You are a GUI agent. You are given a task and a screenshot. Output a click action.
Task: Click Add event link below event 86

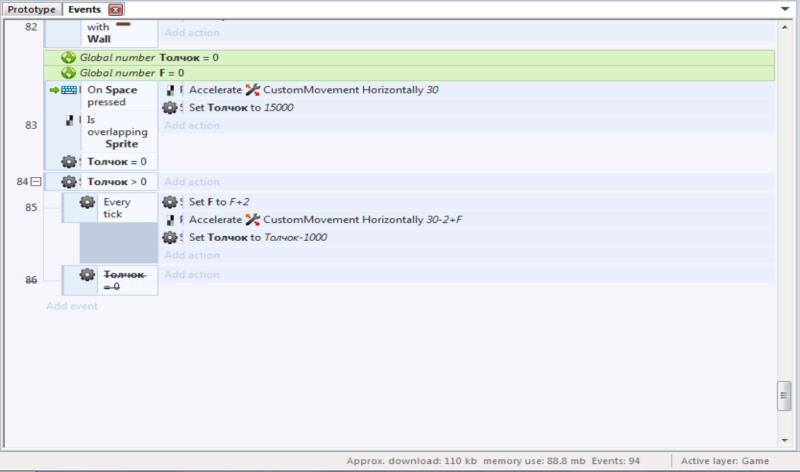[72, 306]
